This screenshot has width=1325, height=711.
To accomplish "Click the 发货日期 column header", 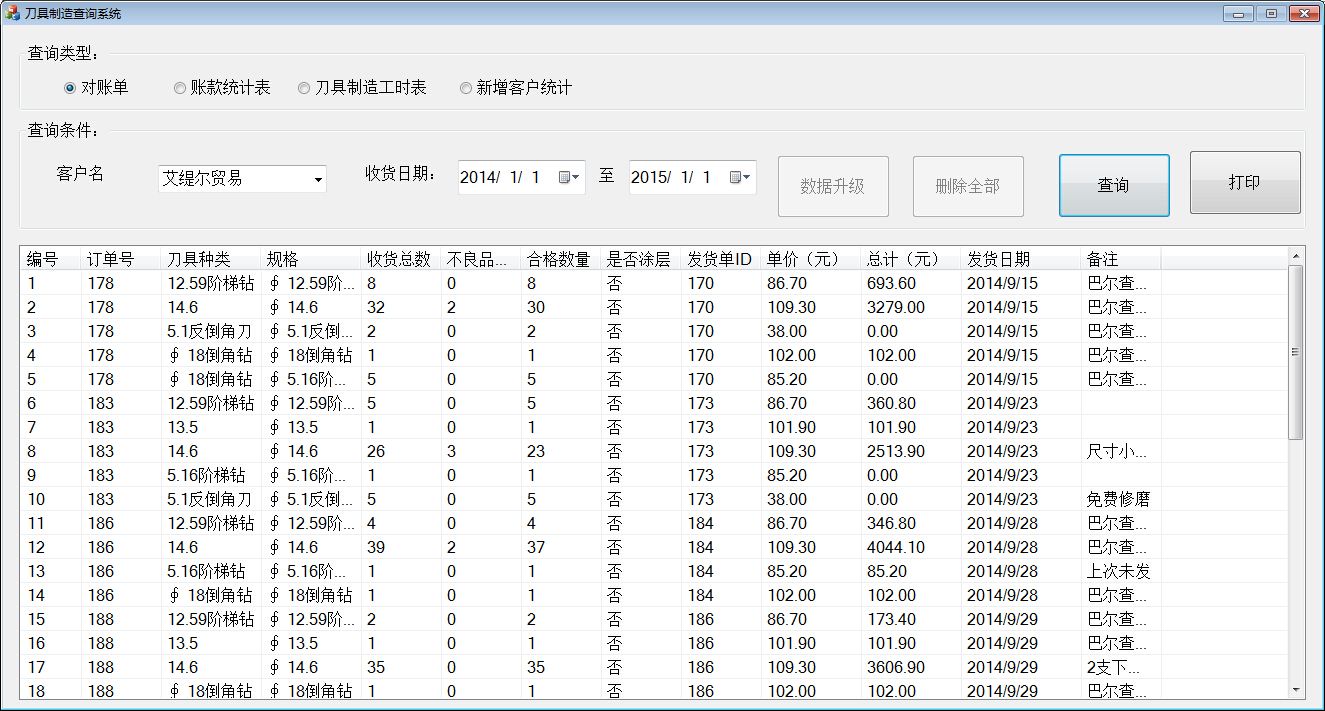I will (998, 259).
